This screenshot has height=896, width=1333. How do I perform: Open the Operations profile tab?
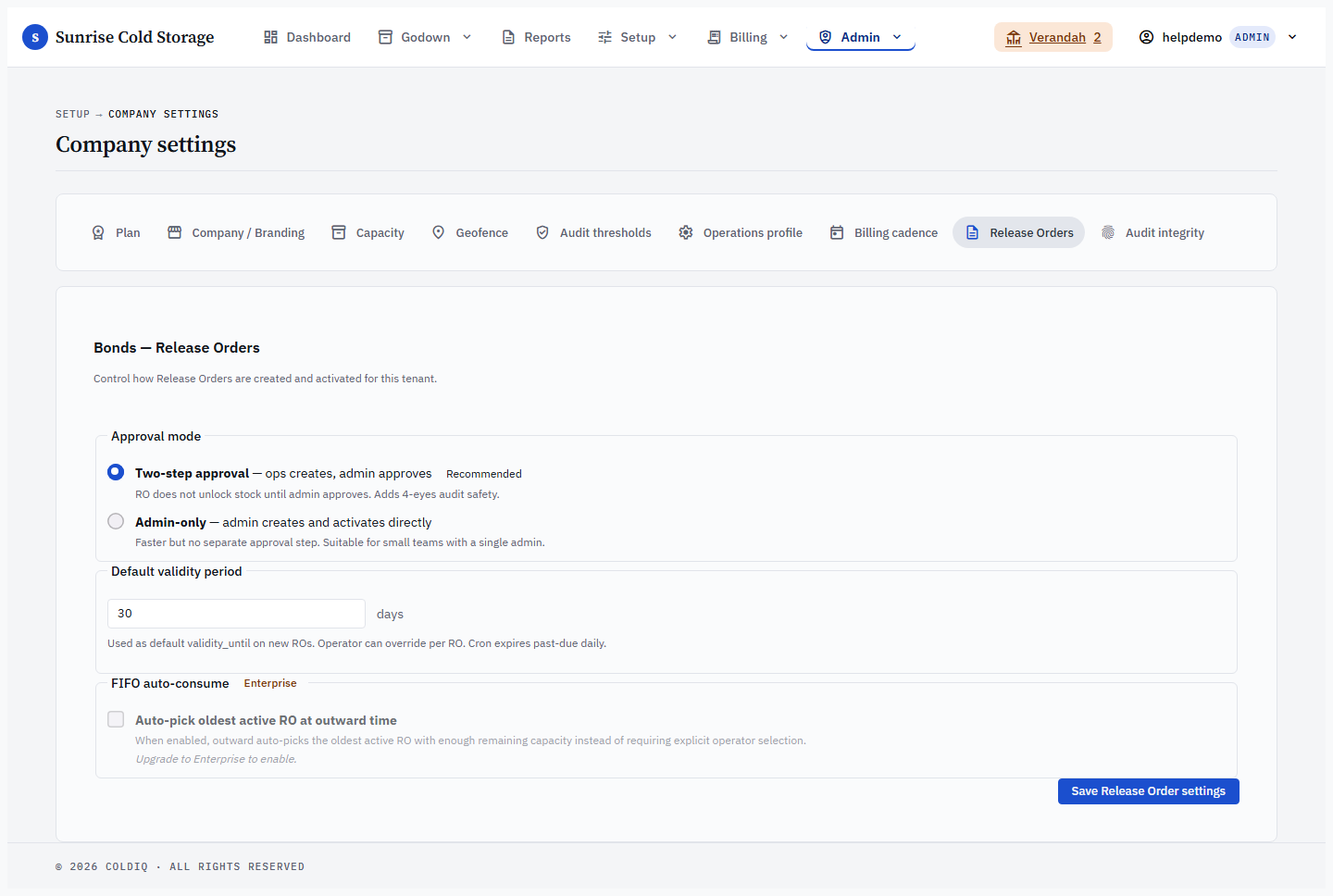741,232
